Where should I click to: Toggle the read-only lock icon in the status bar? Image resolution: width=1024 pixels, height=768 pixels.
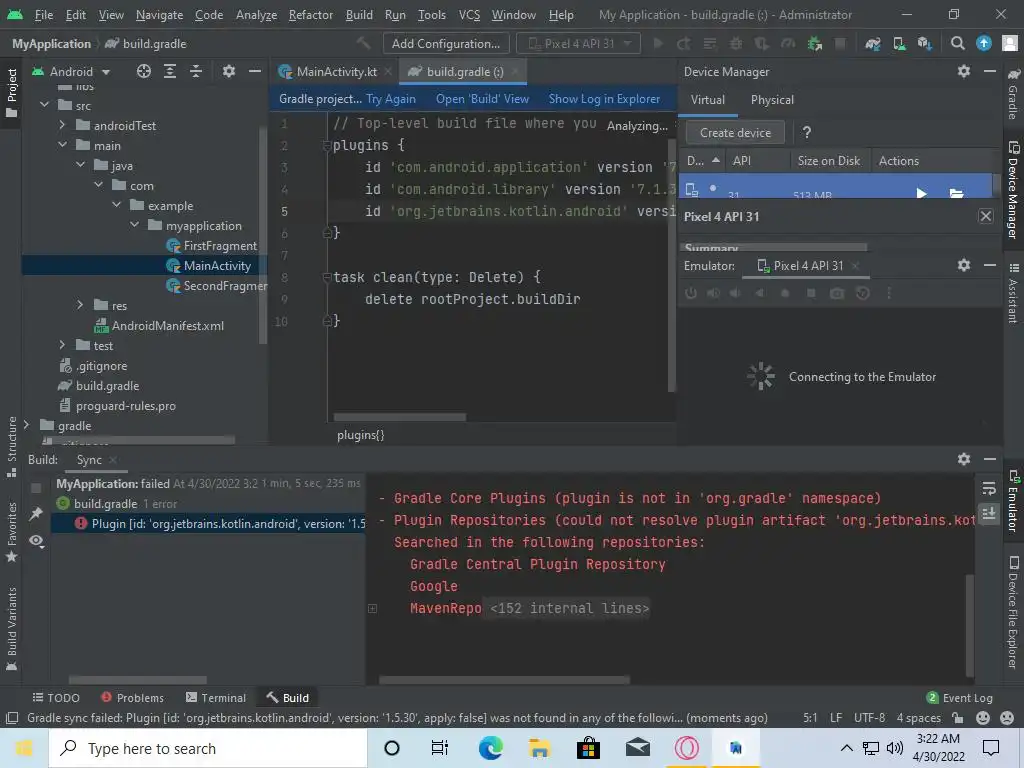tap(958, 718)
